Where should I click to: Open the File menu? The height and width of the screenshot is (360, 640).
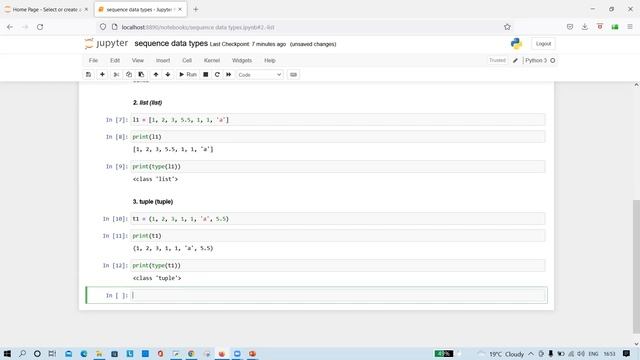(93, 60)
